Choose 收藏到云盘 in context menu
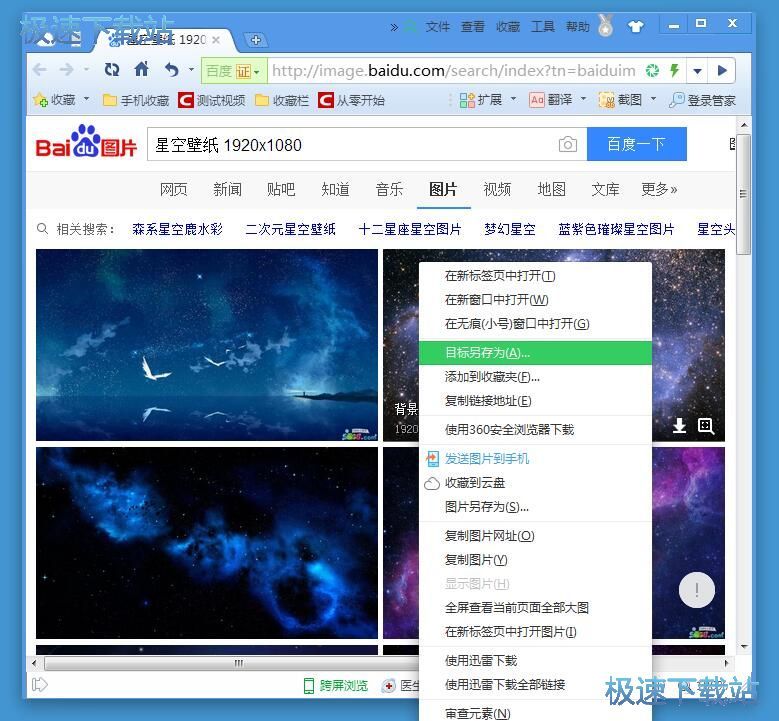Image resolution: width=779 pixels, height=721 pixels. 536,482
